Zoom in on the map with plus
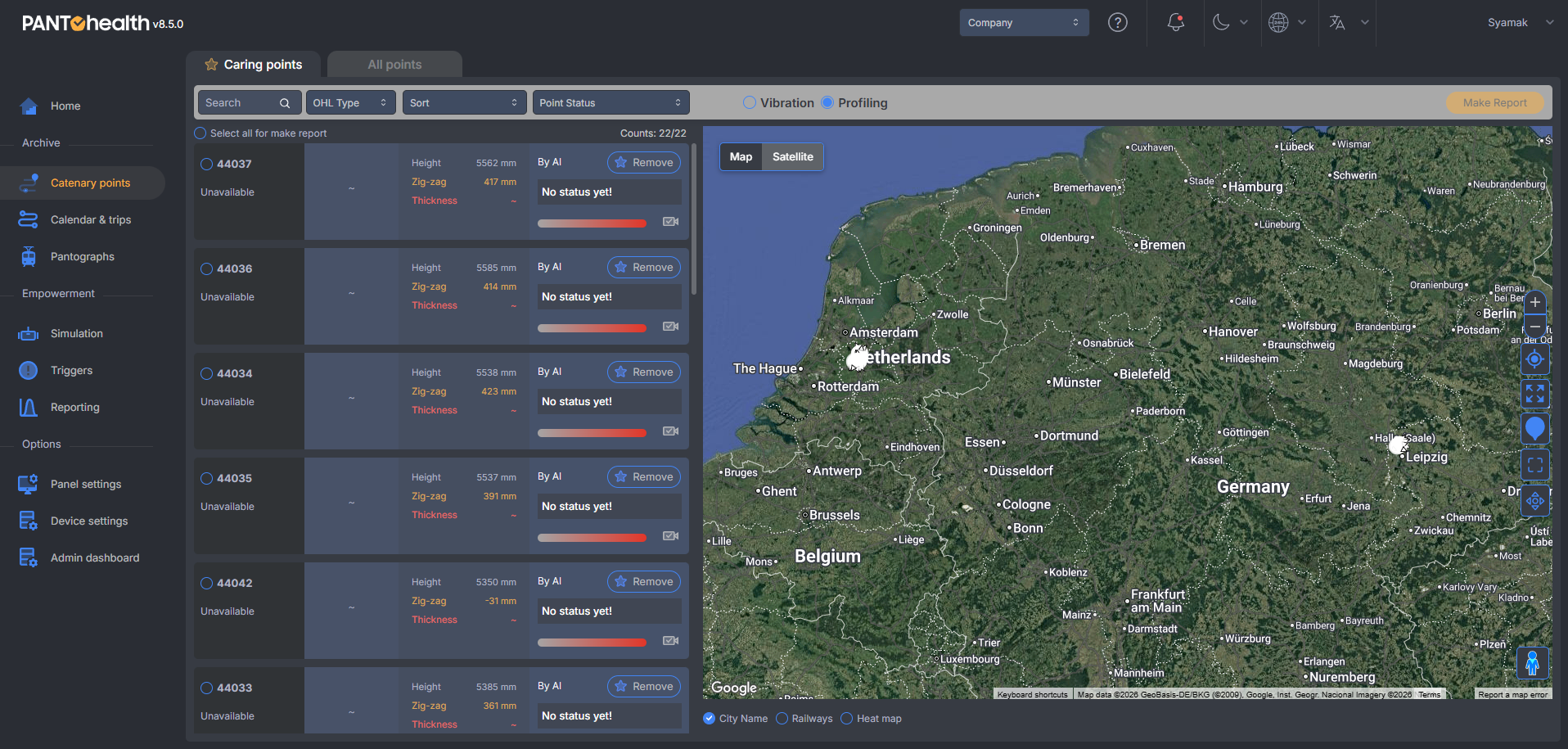Screen dimensions: 1568x749 pos(1535,302)
